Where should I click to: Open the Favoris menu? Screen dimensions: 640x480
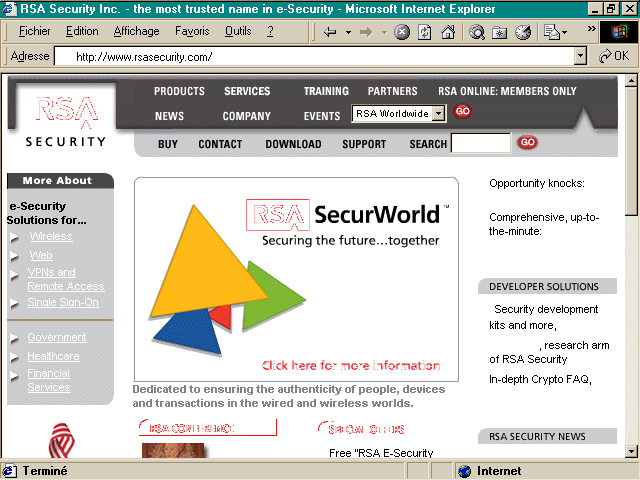[192, 31]
